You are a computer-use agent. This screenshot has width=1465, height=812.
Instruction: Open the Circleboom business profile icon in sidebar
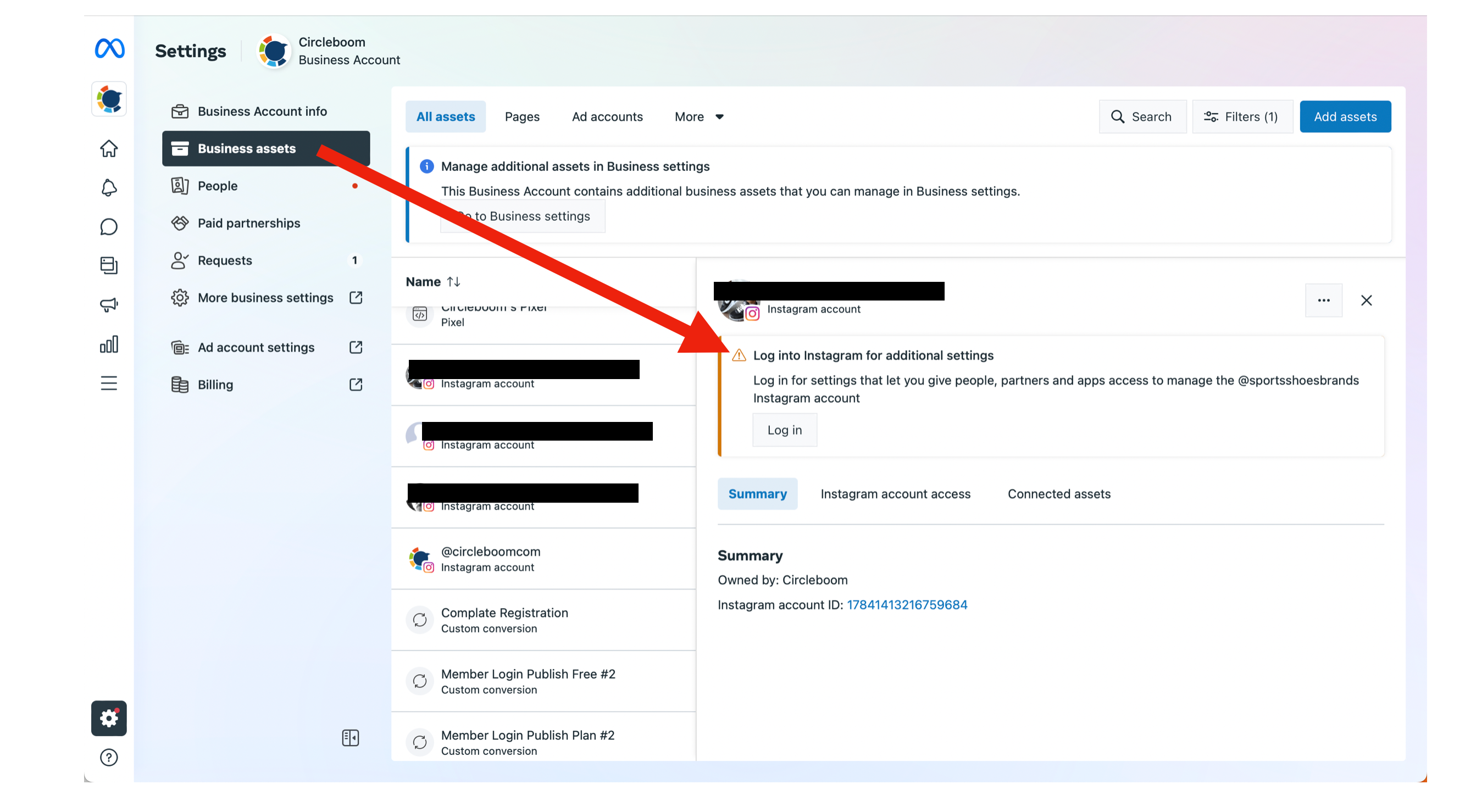[109, 99]
